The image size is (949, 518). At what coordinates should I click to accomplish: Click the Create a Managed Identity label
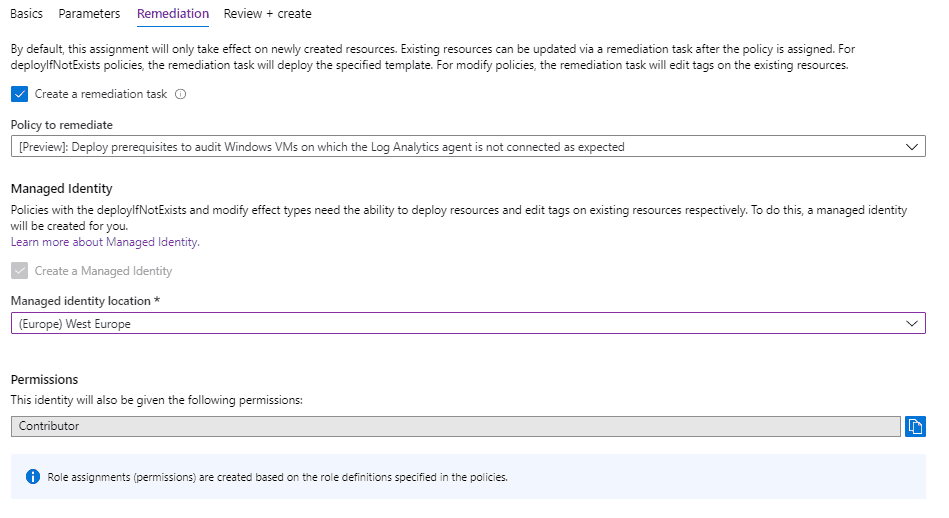pos(103,271)
